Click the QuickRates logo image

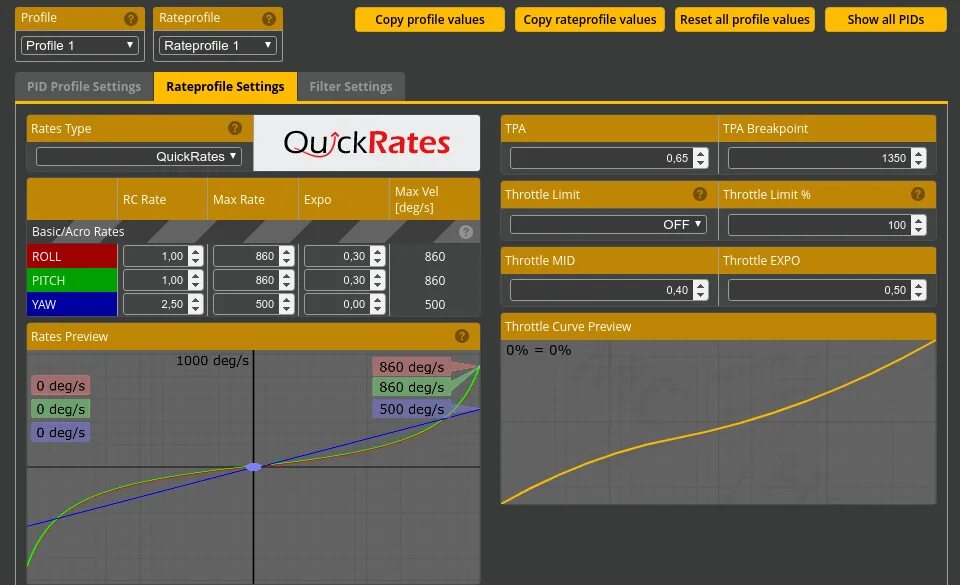367,143
